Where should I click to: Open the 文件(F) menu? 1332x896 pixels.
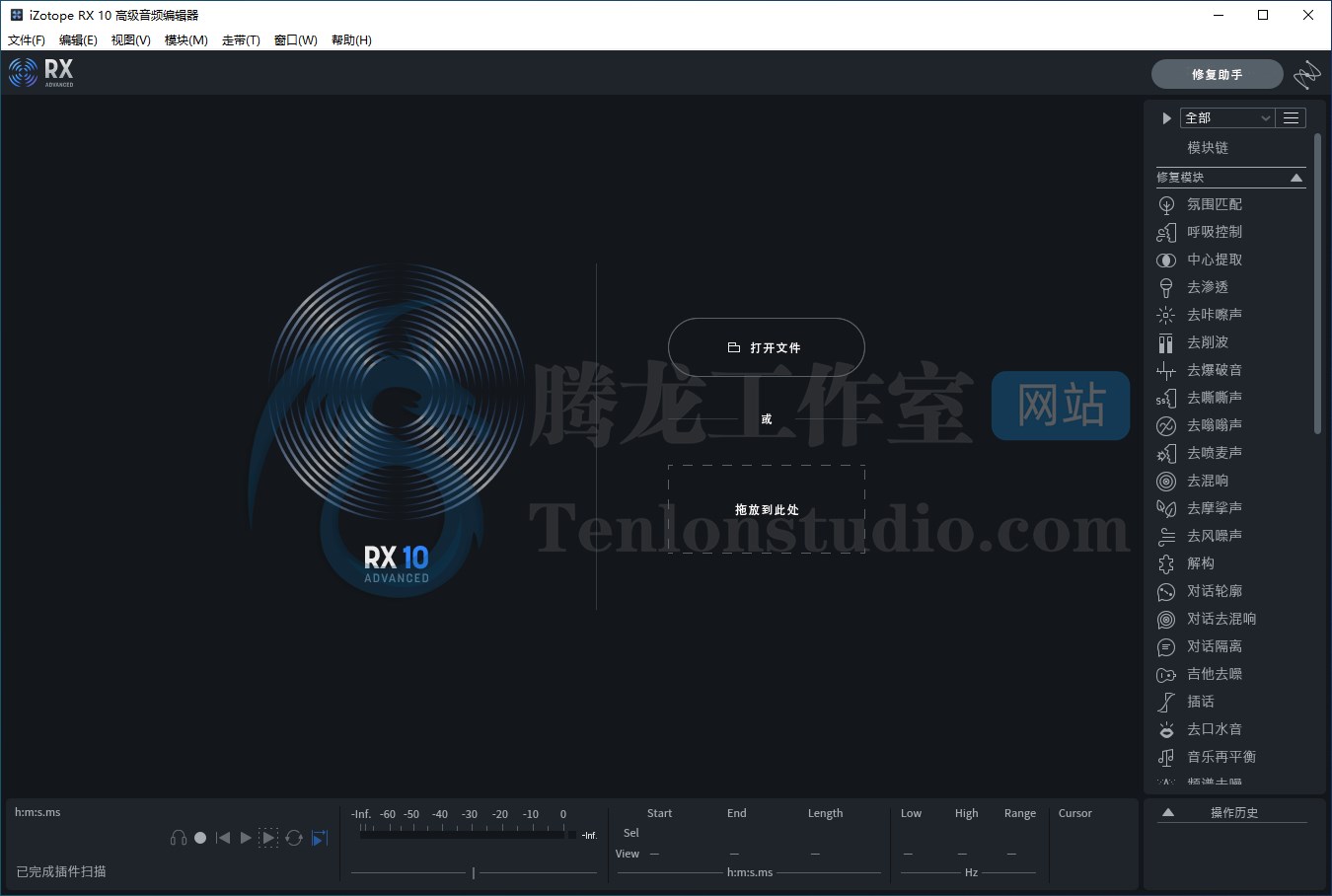click(27, 40)
